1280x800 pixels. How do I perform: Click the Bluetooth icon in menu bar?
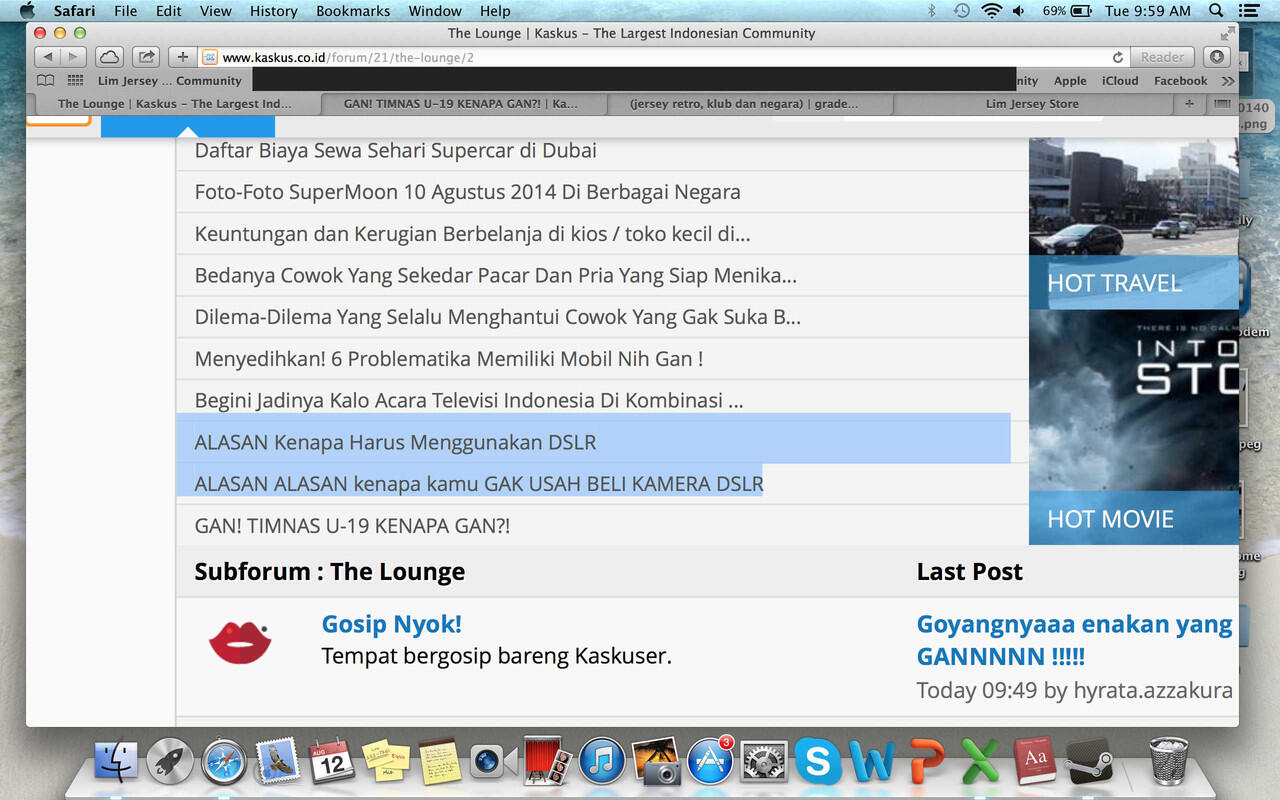pyautogui.click(x=932, y=11)
